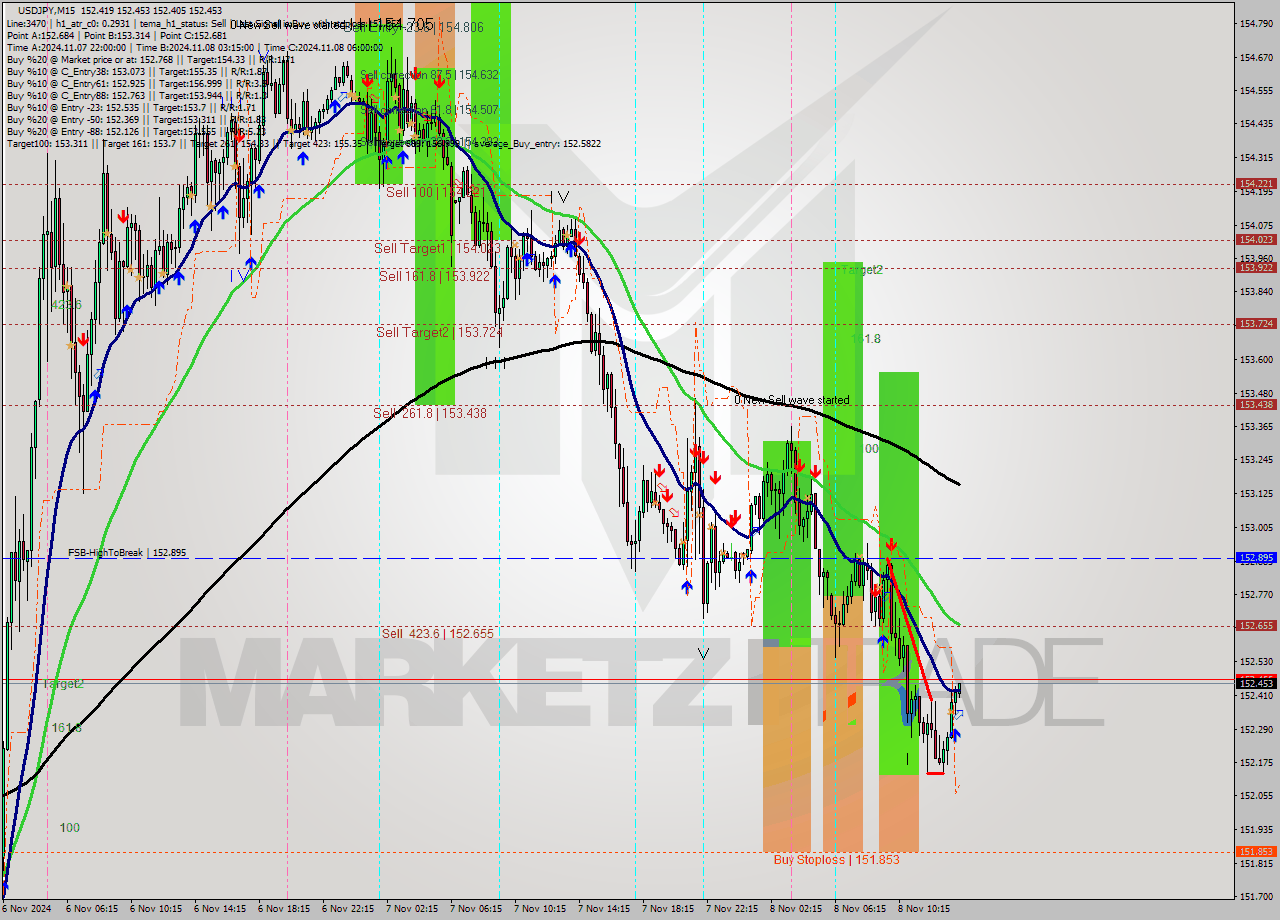Click the 154.555 price axis value
1280x920 pixels.
(1256, 90)
